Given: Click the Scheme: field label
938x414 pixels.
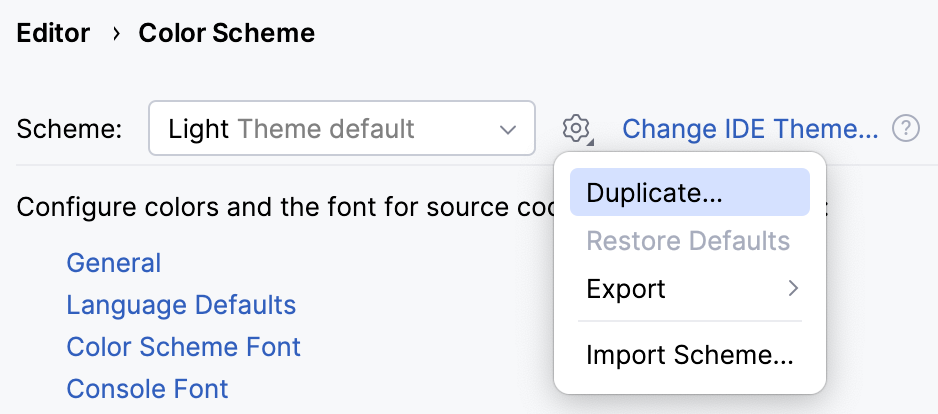Looking at the screenshot, I should coord(70,129).
